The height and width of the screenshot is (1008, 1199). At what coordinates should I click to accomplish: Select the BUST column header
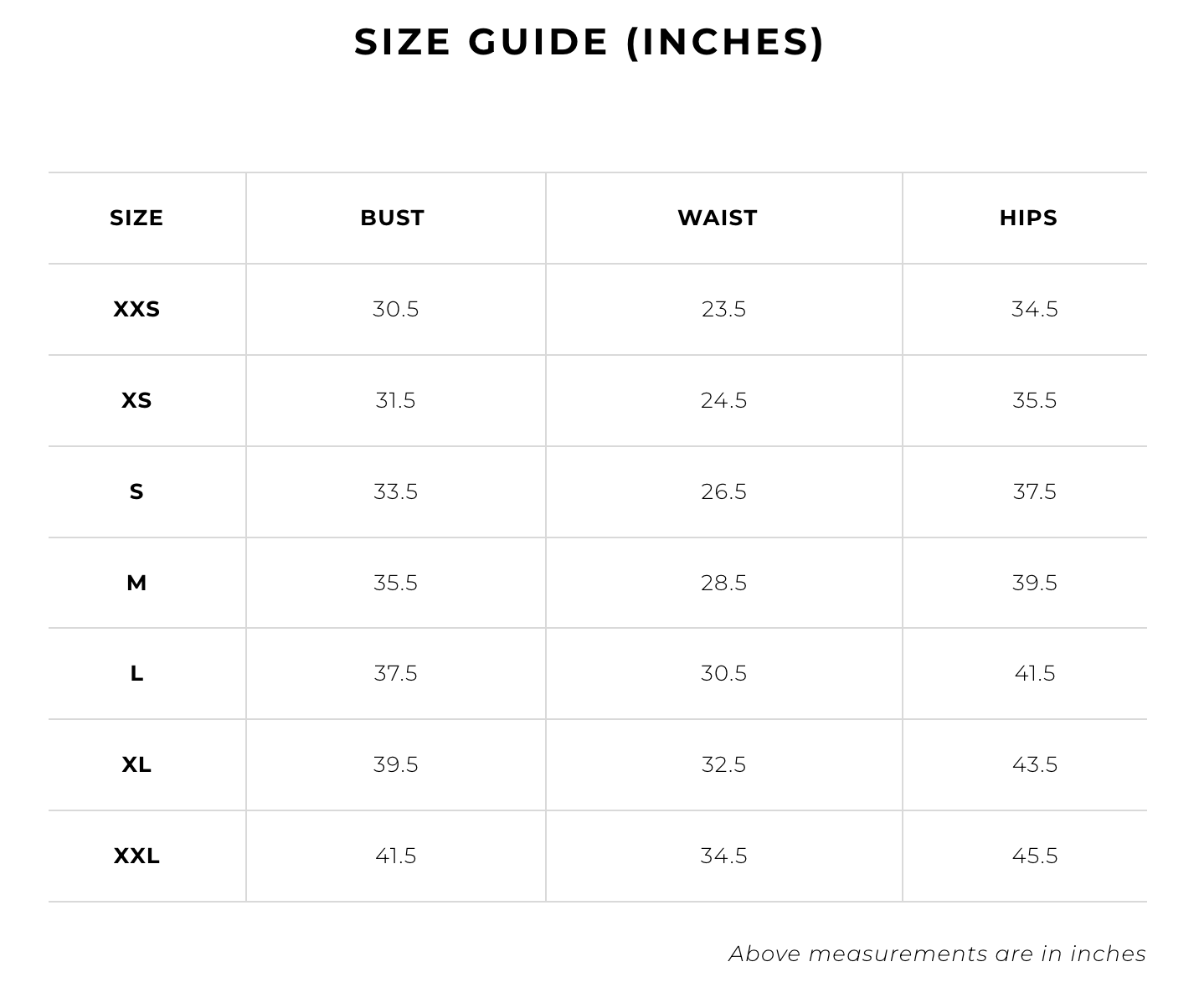[392, 218]
